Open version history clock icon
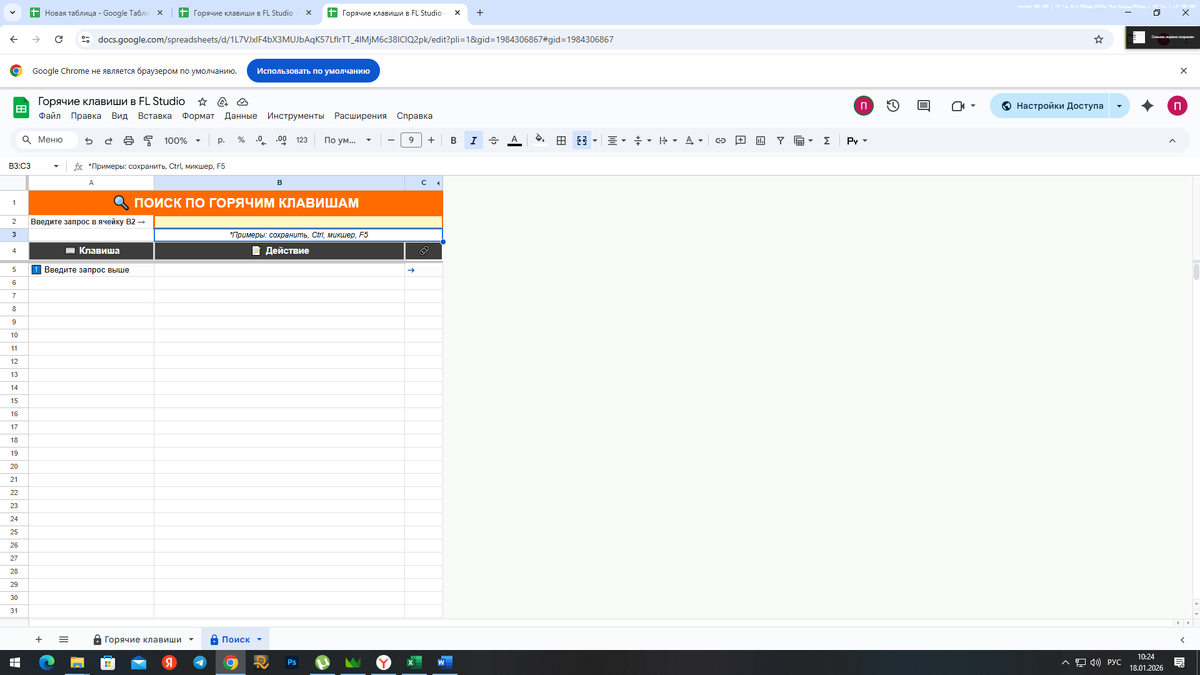 894,105
